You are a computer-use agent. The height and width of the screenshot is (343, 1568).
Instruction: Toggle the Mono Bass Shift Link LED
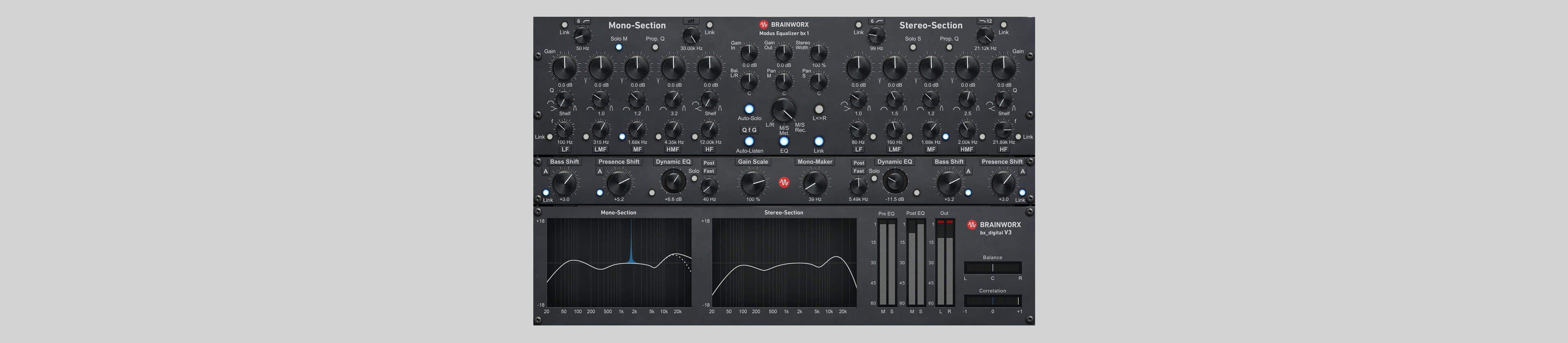point(546,193)
